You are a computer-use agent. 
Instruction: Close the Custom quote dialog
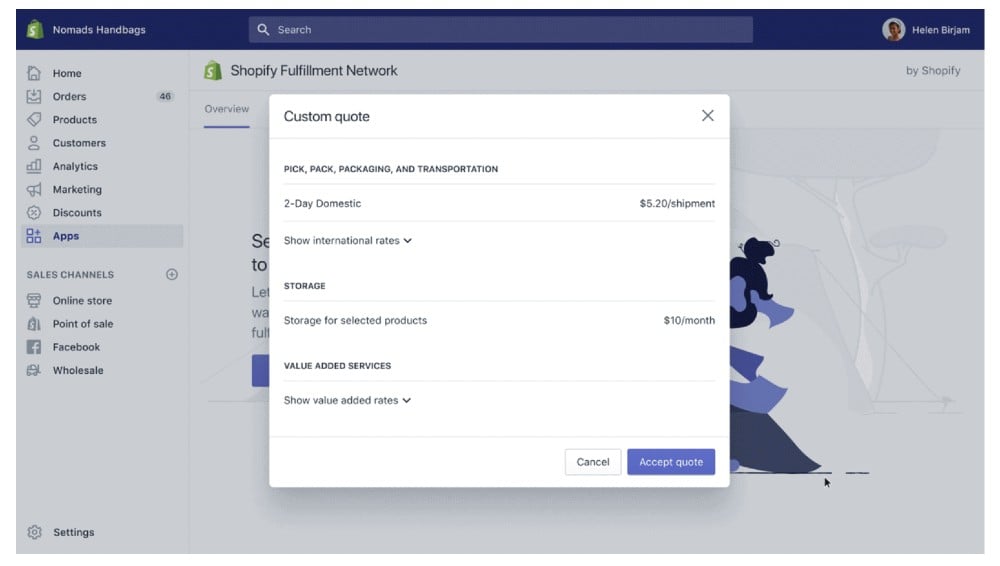pyautogui.click(x=707, y=115)
